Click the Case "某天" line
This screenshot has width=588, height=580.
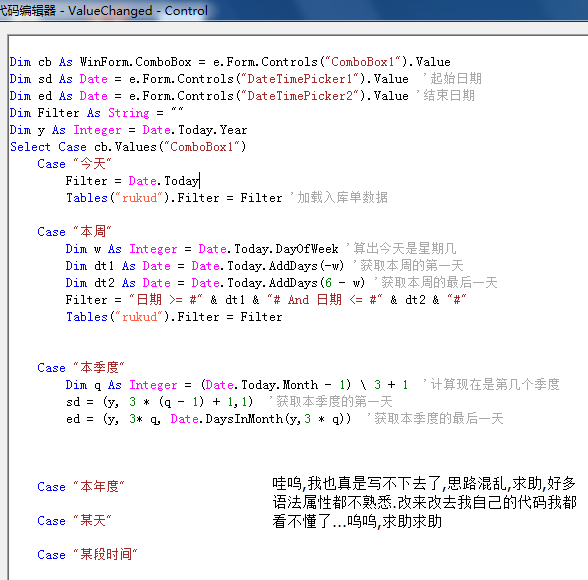coord(74,521)
